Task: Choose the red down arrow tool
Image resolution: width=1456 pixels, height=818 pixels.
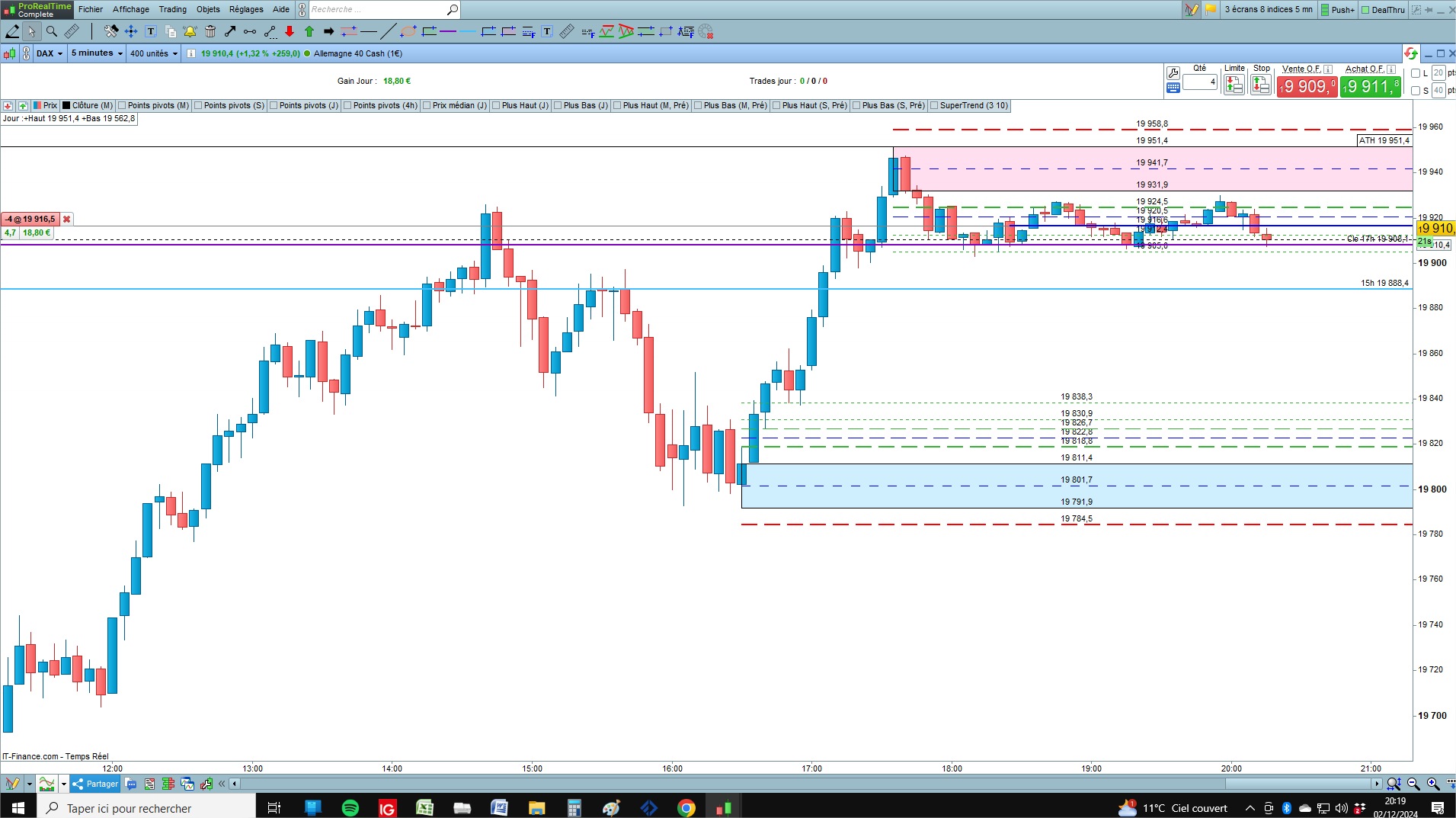Action: coord(290,31)
